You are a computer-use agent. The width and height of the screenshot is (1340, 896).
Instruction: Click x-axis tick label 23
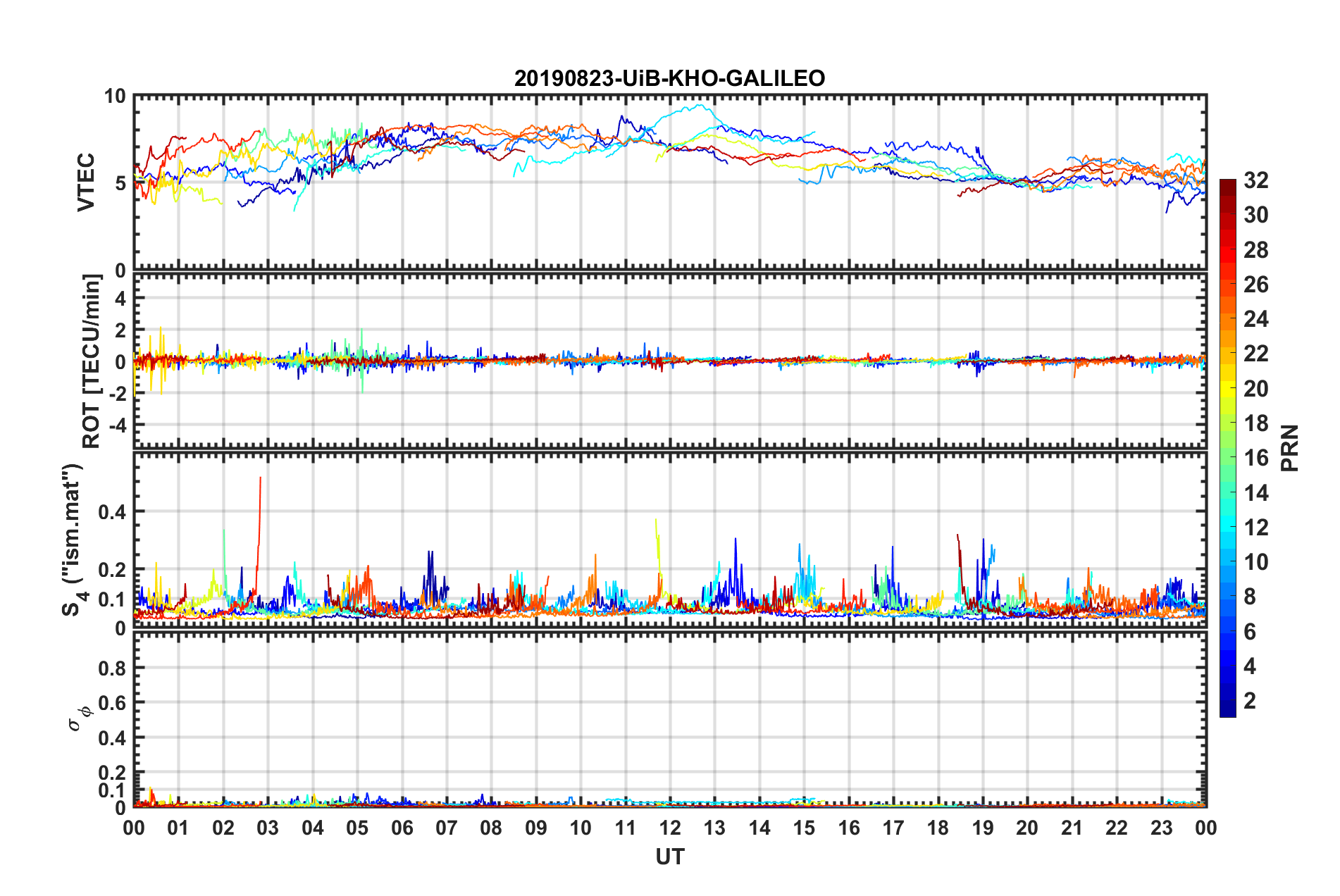point(1161,828)
